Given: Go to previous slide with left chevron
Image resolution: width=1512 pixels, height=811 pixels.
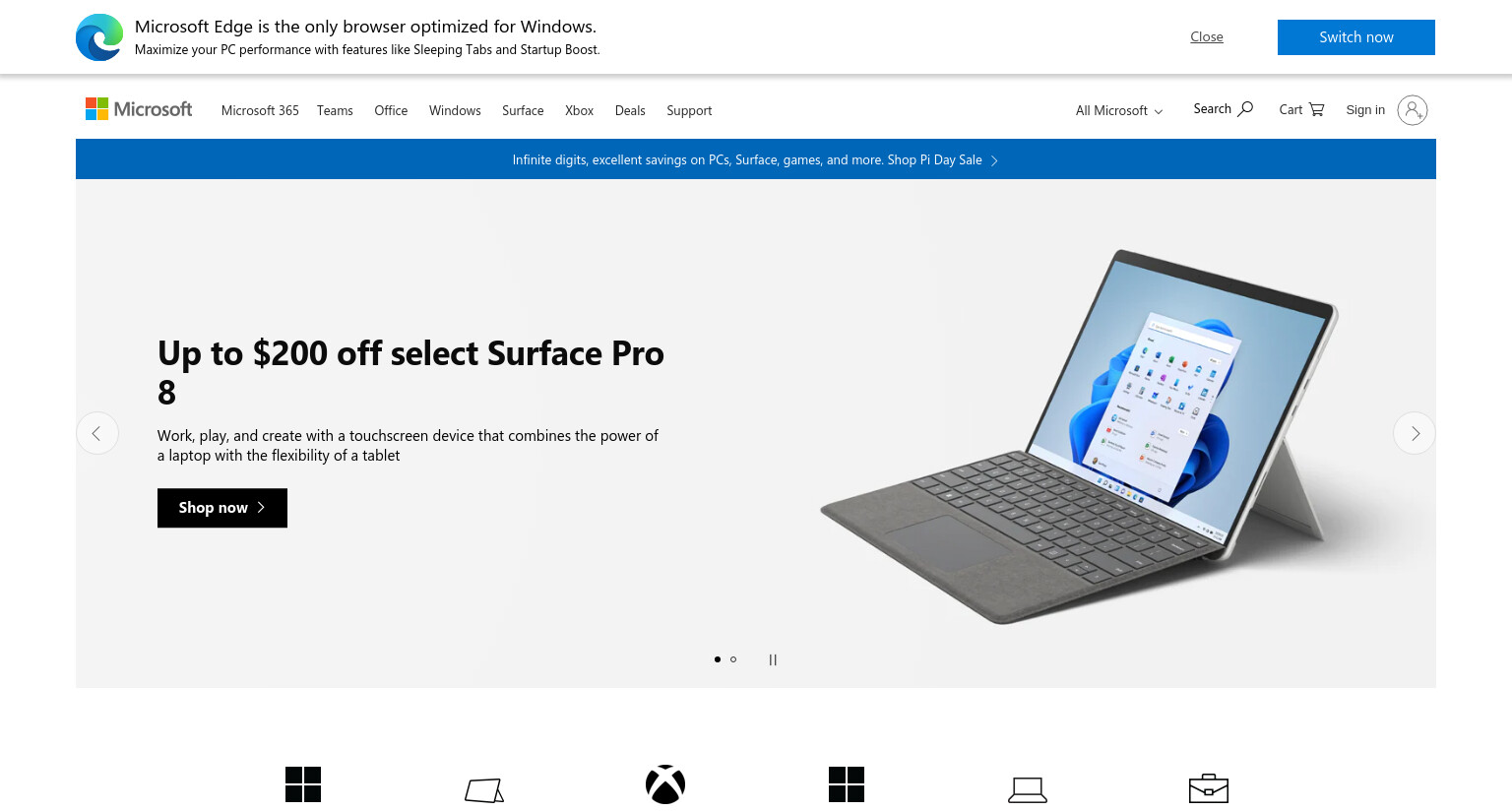Looking at the screenshot, I should 97,433.
